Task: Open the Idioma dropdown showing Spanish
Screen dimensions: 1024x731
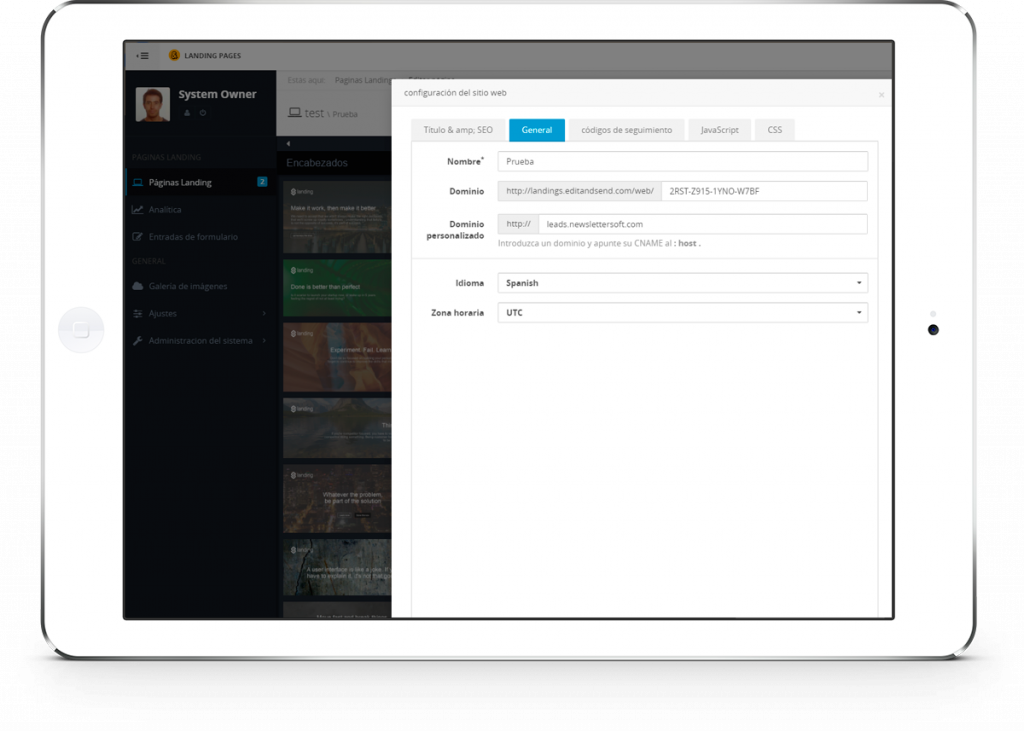Action: tap(682, 283)
